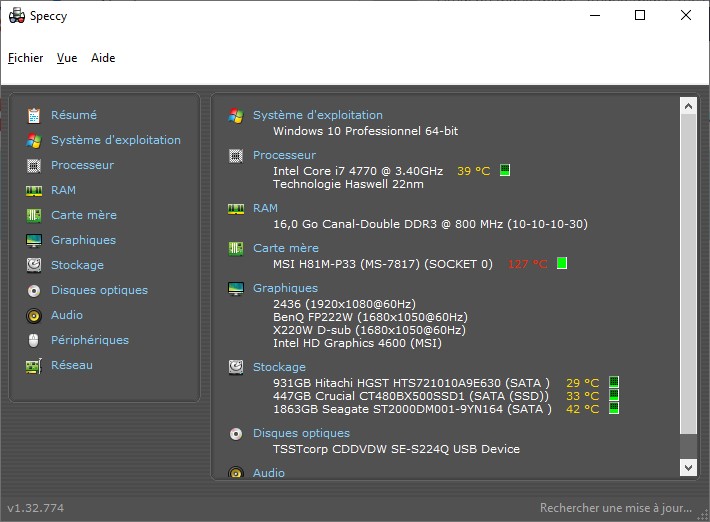Screen dimensions: 710x522
Task: Select the Périphériques mouse icon in sidebar
Action: point(34,340)
